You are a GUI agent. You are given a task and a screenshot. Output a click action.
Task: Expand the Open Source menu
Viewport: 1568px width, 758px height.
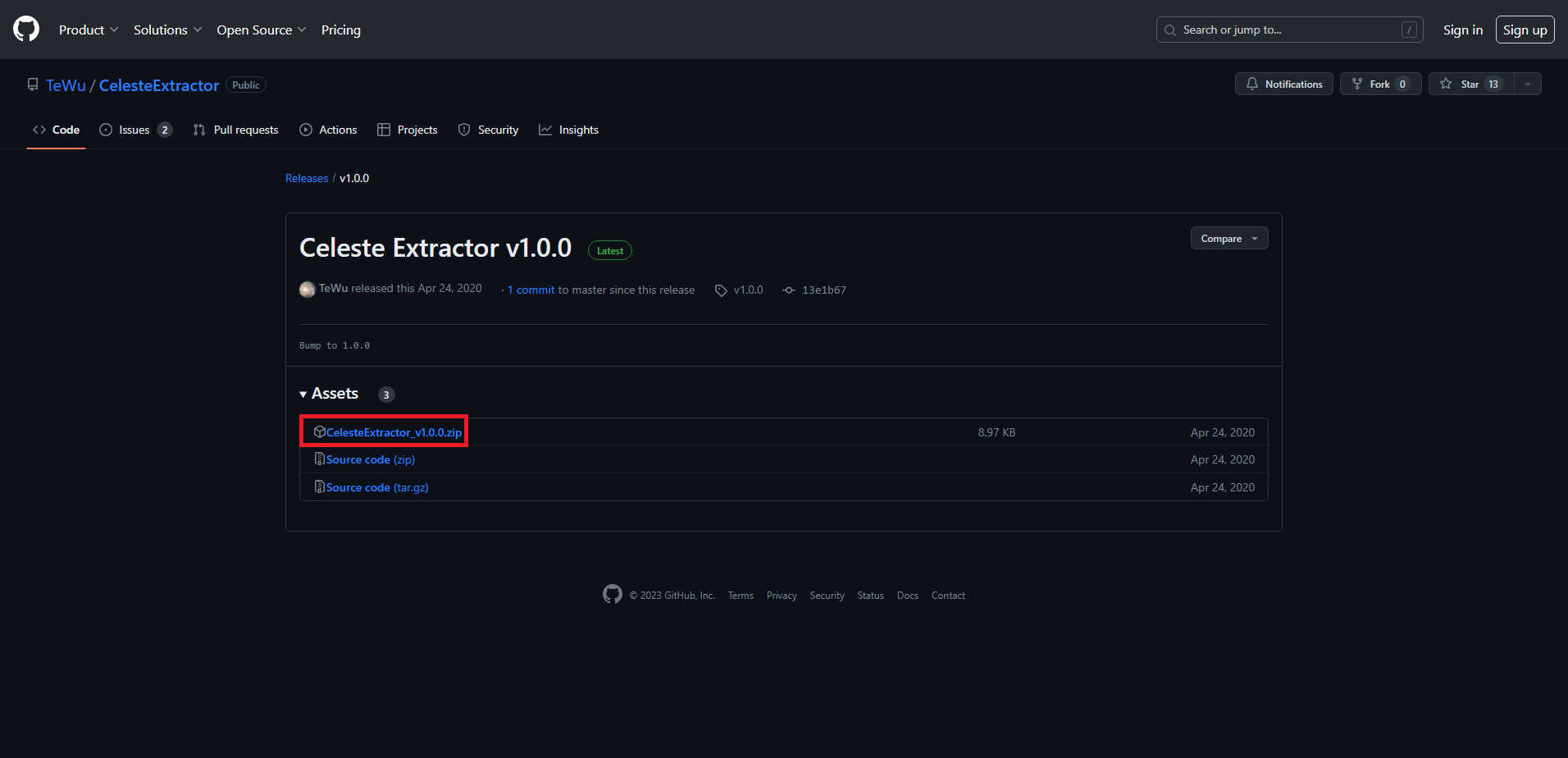tap(262, 30)
